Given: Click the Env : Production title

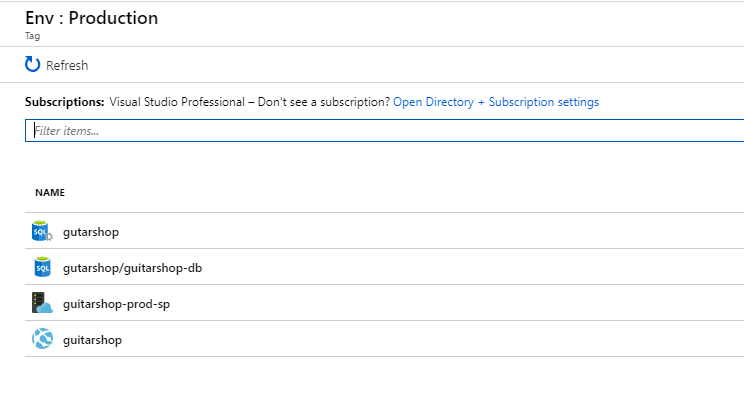Looking at the screenshot, I should 92,18.
